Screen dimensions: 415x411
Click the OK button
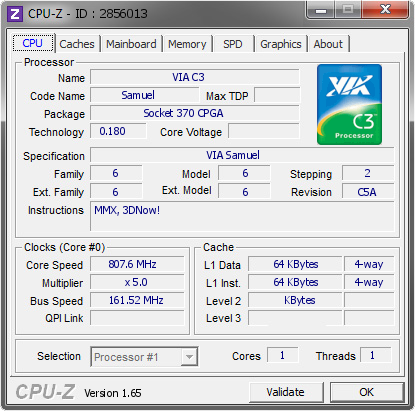tap(367, 392)
